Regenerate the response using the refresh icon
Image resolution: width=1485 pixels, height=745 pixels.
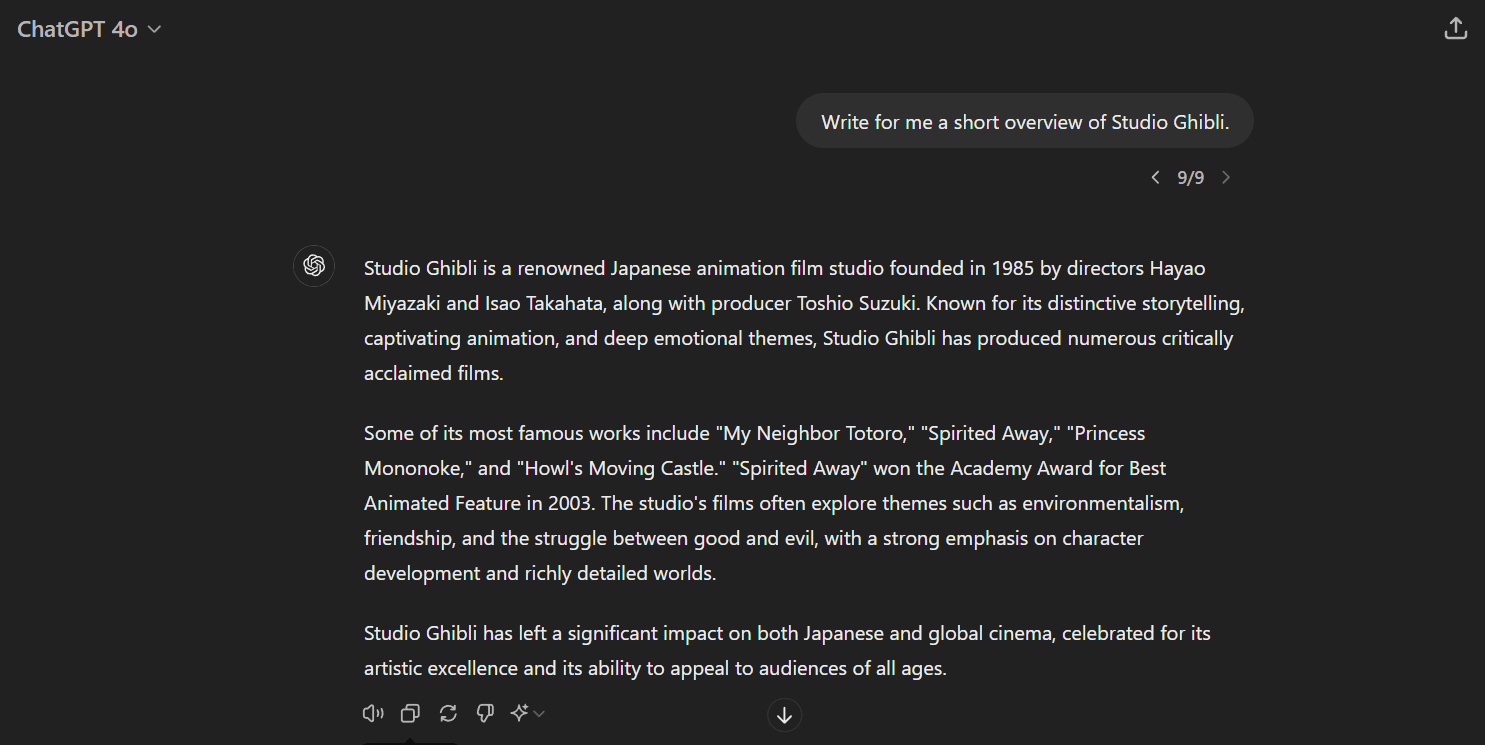click(x=448, y=713)
